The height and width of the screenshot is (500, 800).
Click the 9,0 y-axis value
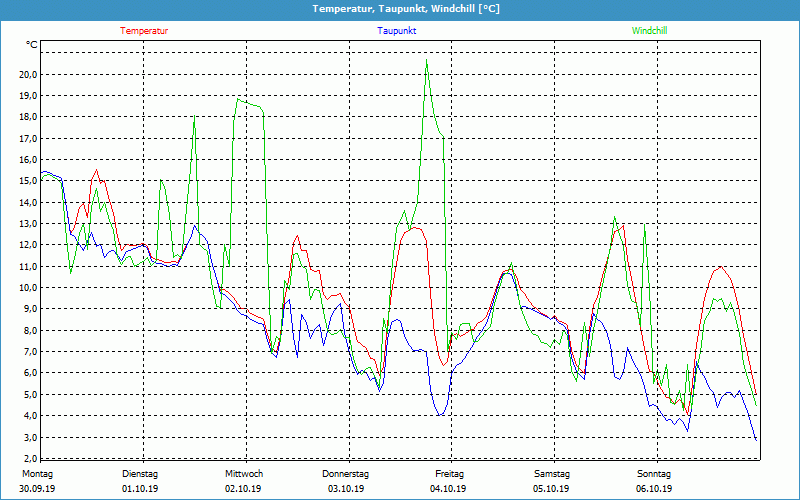coord(30,309)
